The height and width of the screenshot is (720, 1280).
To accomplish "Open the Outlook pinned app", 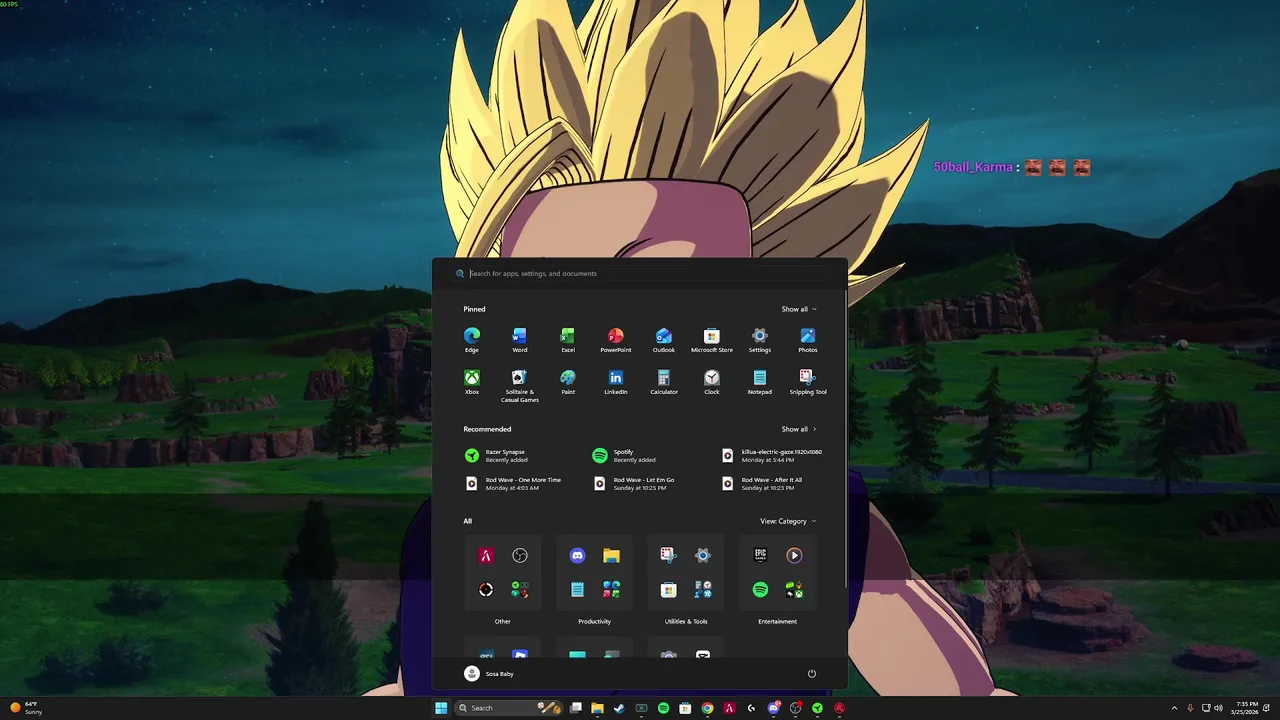I will point(663,340).
